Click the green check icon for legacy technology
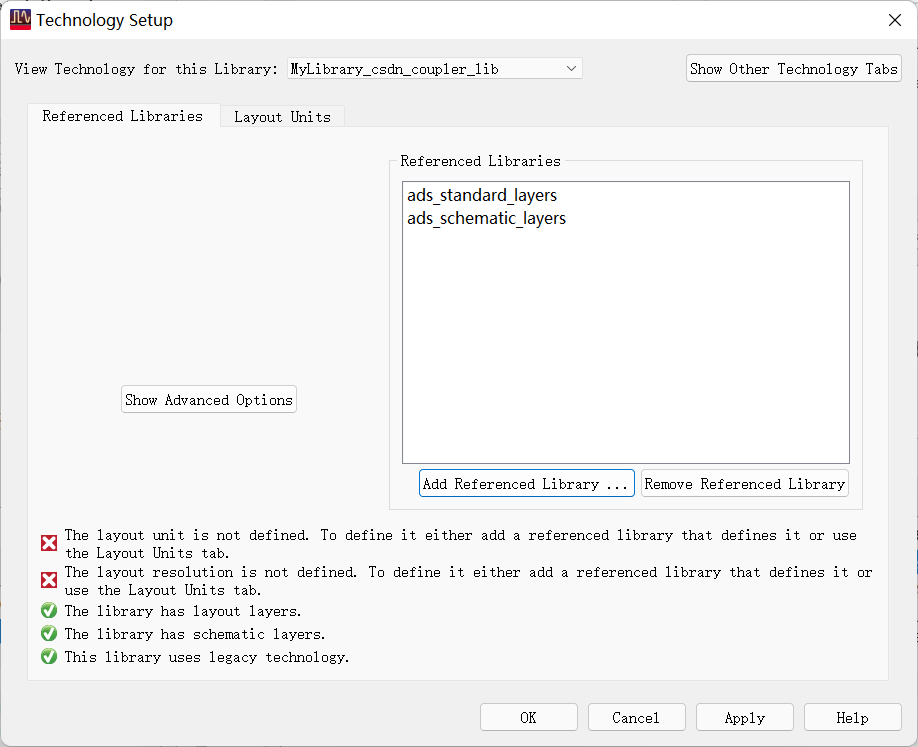 (x=49, y=656)
